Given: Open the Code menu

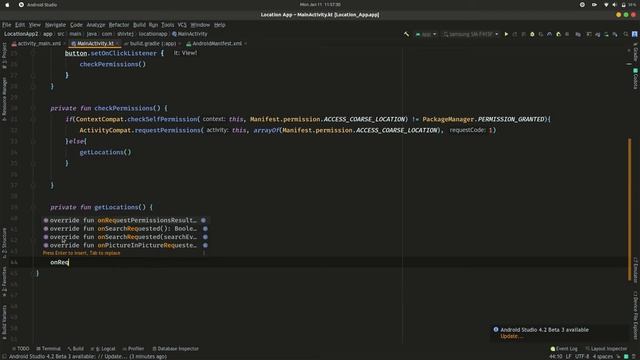Looking at the screenshot, I should 76,25.
